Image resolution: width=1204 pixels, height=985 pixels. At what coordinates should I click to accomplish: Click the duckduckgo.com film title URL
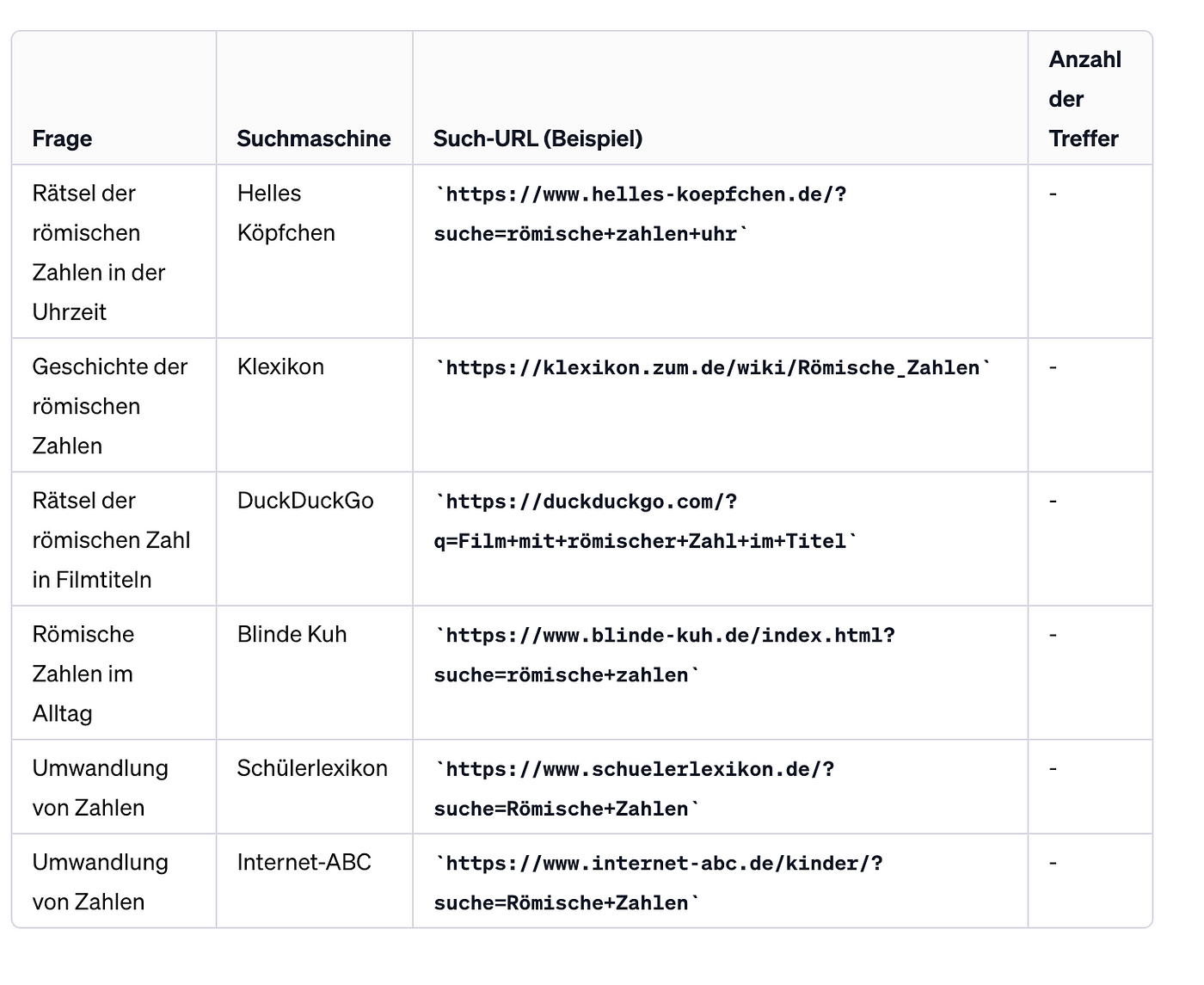(x=645, y=521)
